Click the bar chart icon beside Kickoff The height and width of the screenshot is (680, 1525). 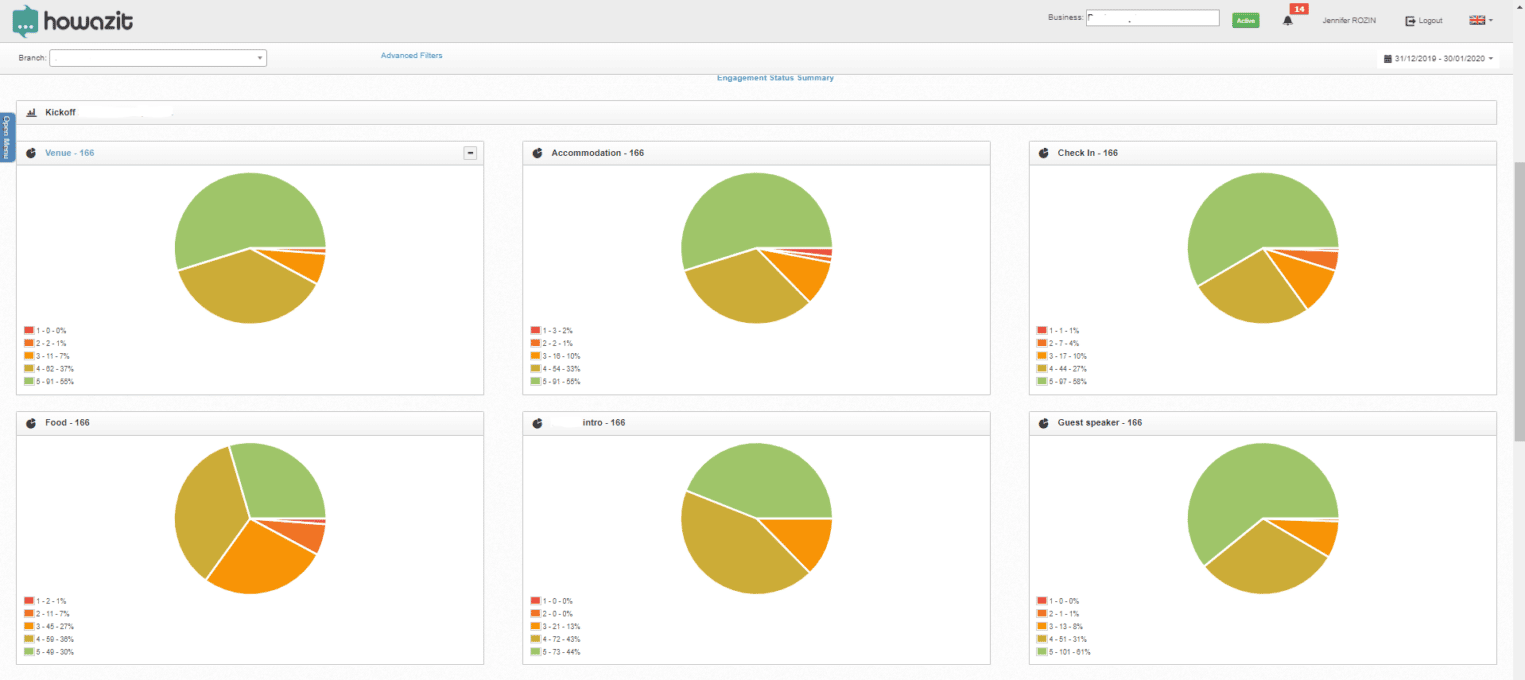coord(32,112)
